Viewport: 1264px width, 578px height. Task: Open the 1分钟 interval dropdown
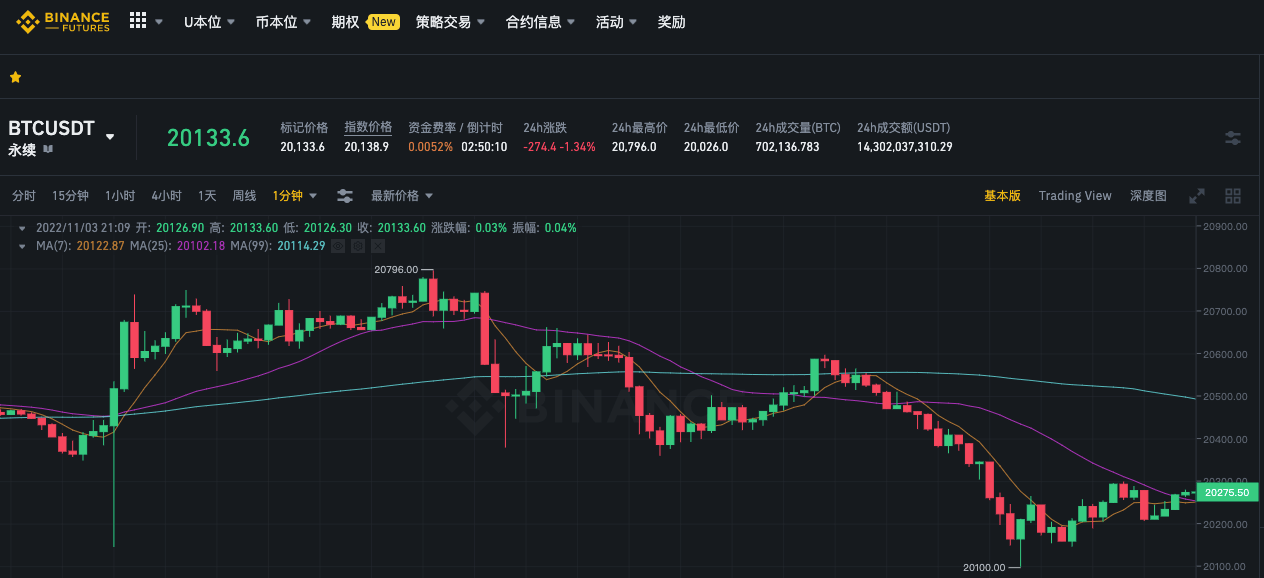coord(292,195)
